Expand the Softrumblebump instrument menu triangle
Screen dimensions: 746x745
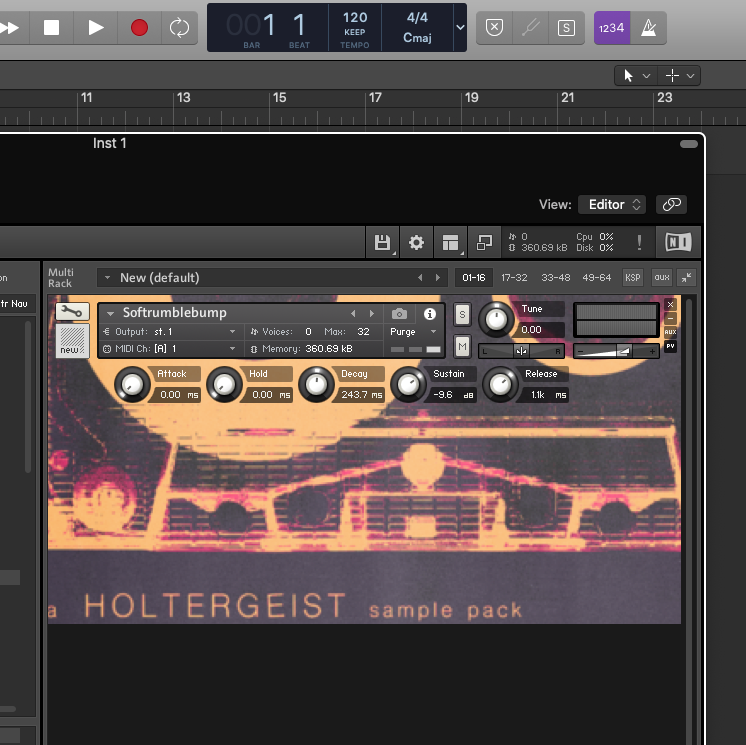[x=110, y=314]
